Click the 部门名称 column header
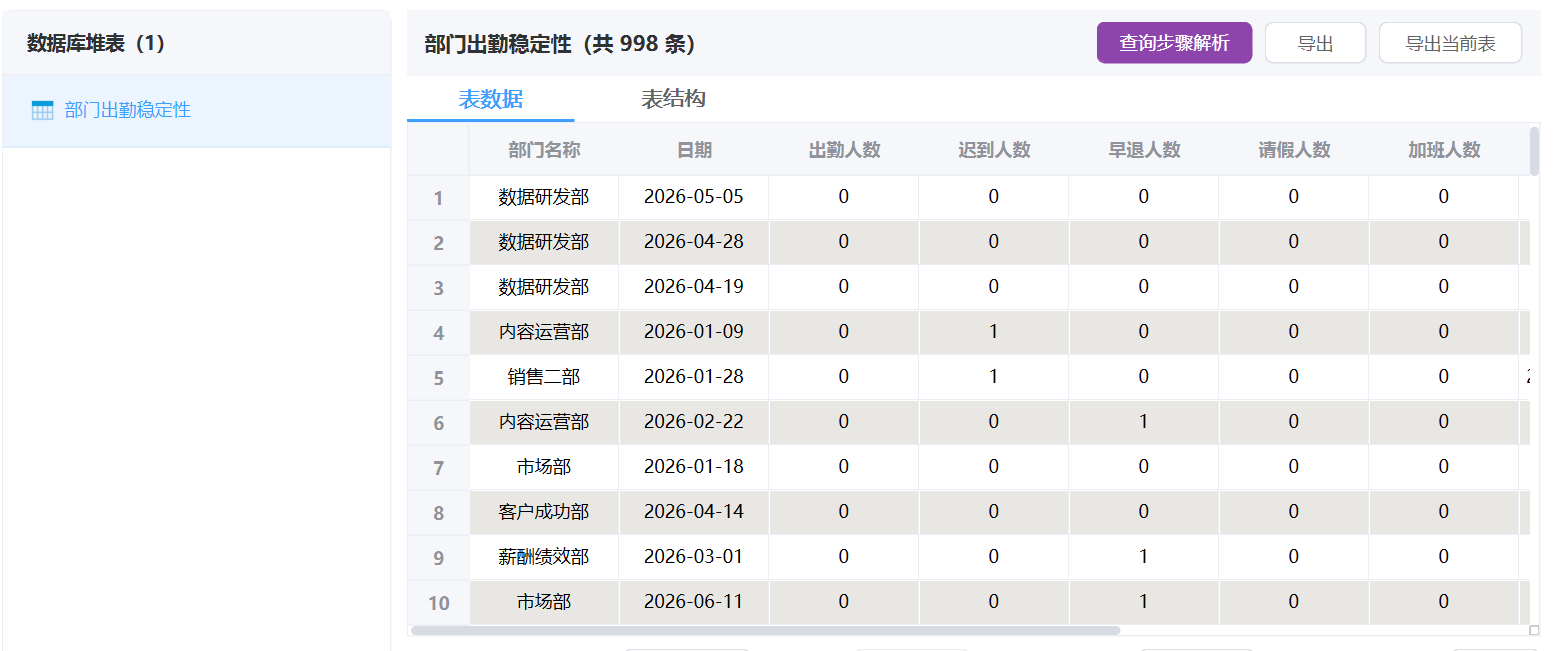Viewport: 1557px width, 651px height. point(544,150)
